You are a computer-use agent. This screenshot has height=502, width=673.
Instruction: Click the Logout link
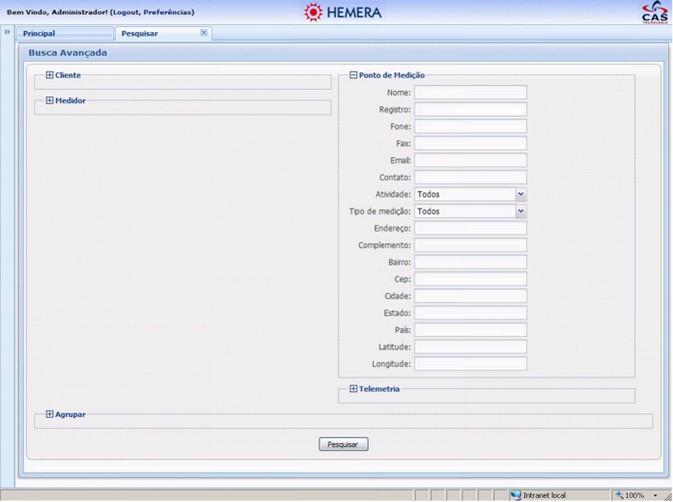126,12
